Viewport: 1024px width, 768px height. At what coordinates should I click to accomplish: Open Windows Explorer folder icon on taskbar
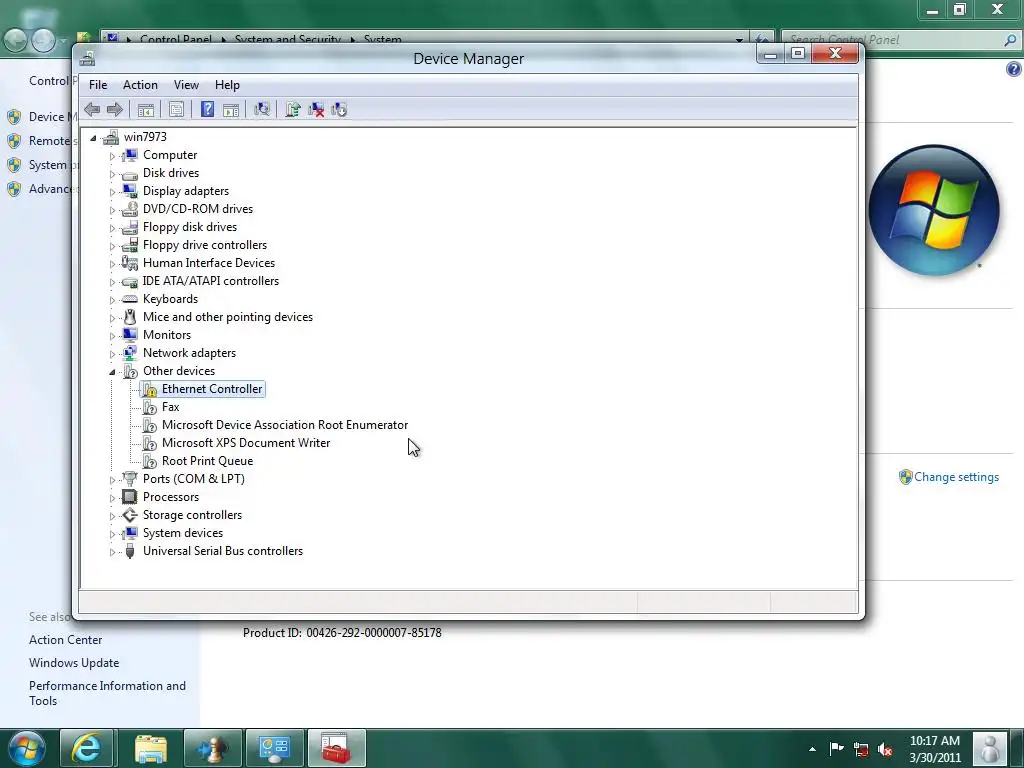pyautogui.click(x=151, y=748)
